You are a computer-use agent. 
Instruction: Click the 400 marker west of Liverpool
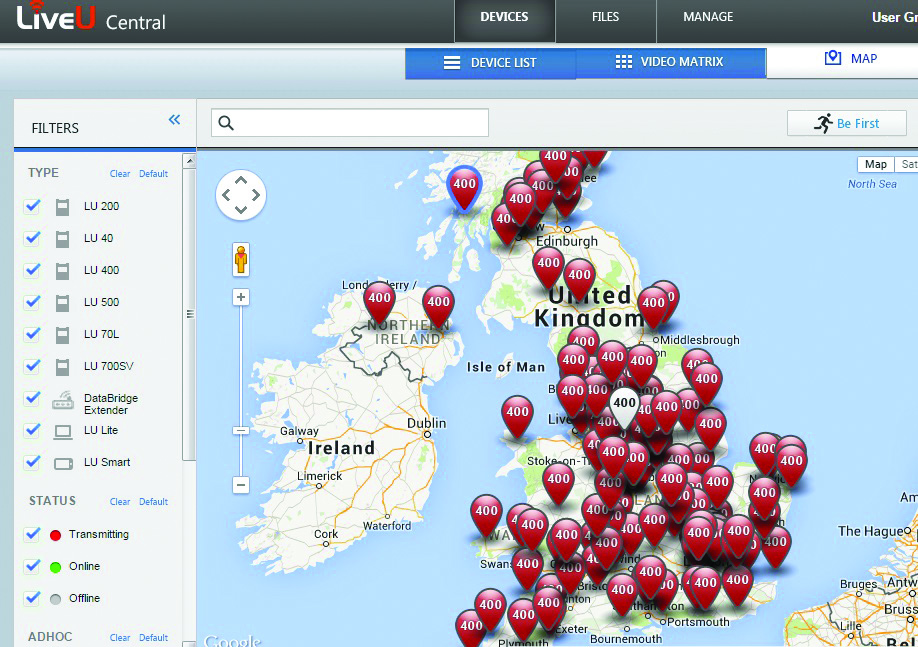click(518, 416)
